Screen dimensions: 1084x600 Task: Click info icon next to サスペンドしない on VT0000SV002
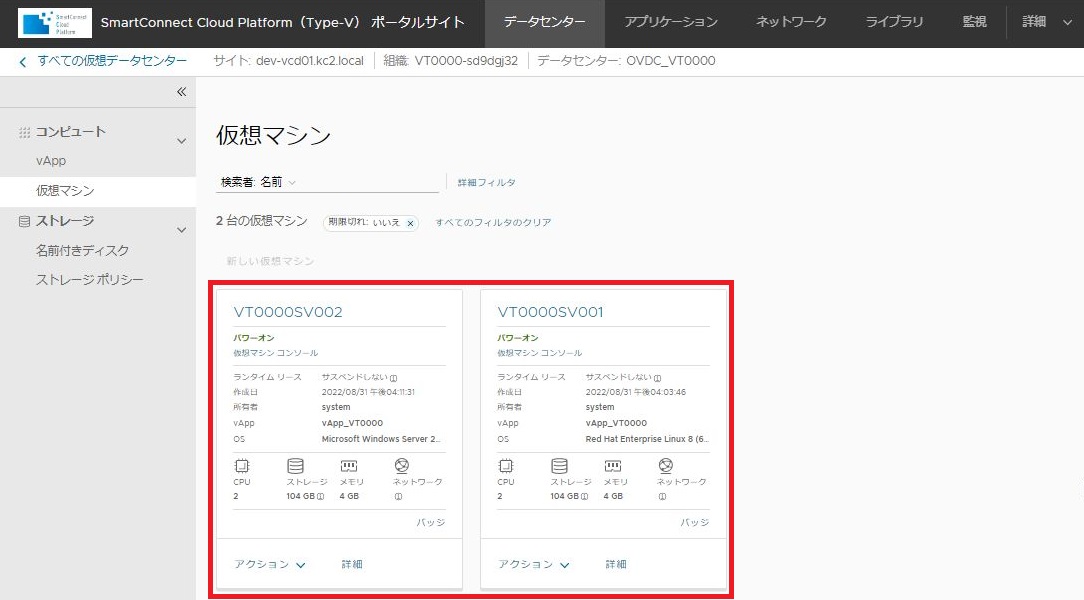point(393,378)
